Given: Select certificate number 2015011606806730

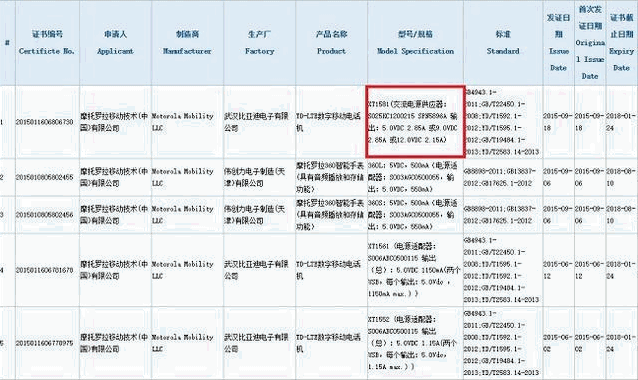Looking at the screenshot, I should pyautogui.click(x=44, y=122).
